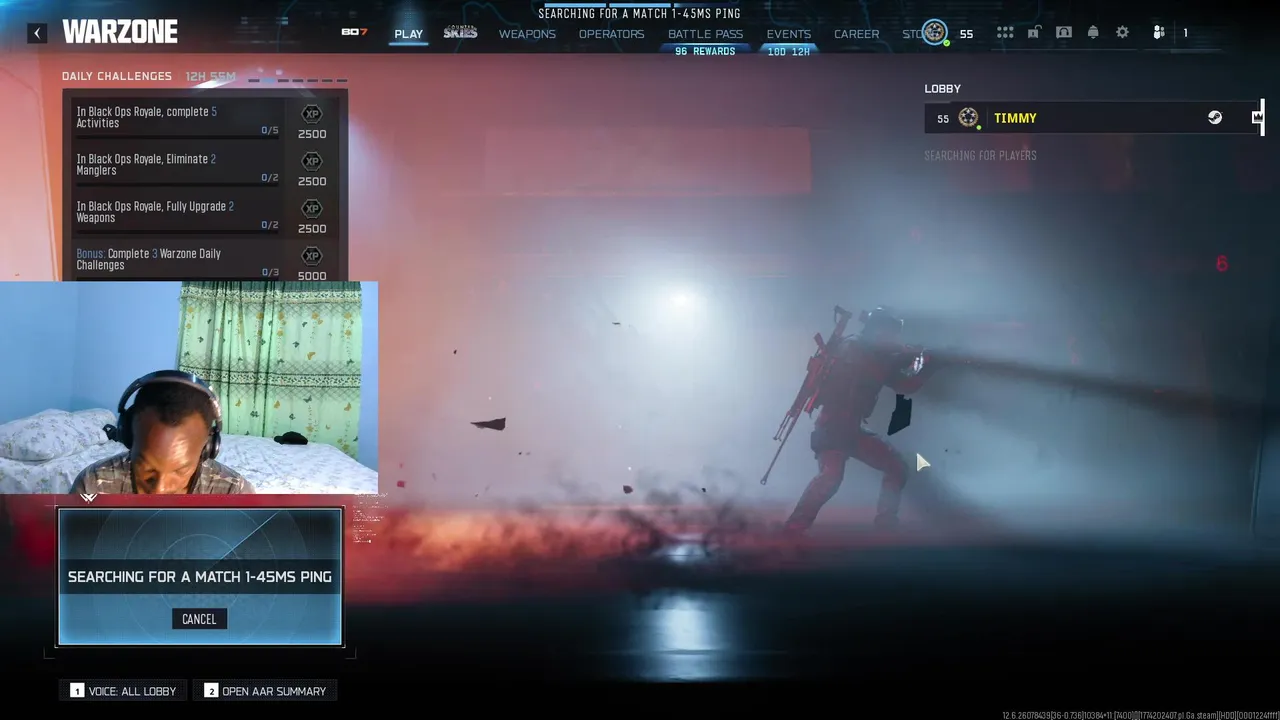Select the complete 5 Activities challenge

point(204,118)
